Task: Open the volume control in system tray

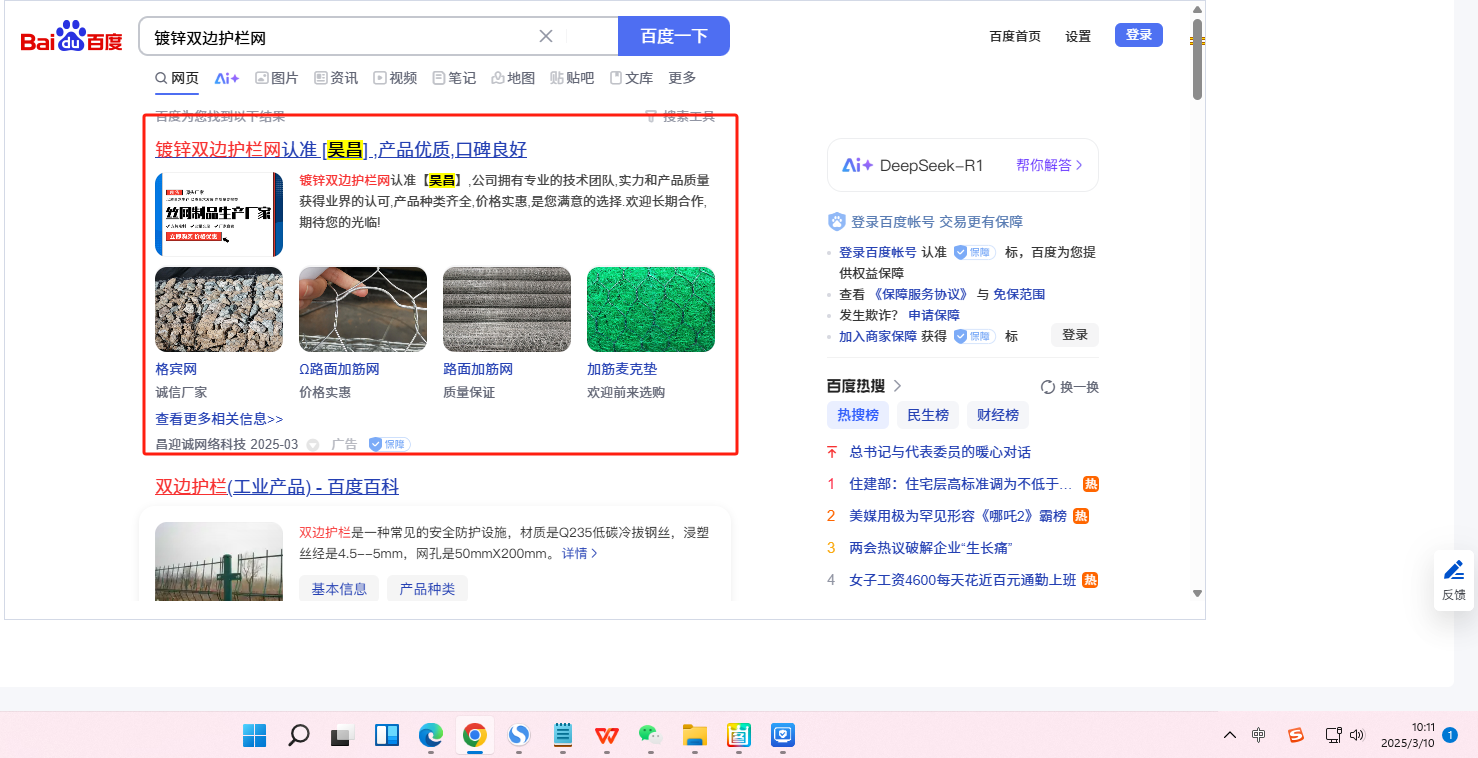Action: point(1357,735)
